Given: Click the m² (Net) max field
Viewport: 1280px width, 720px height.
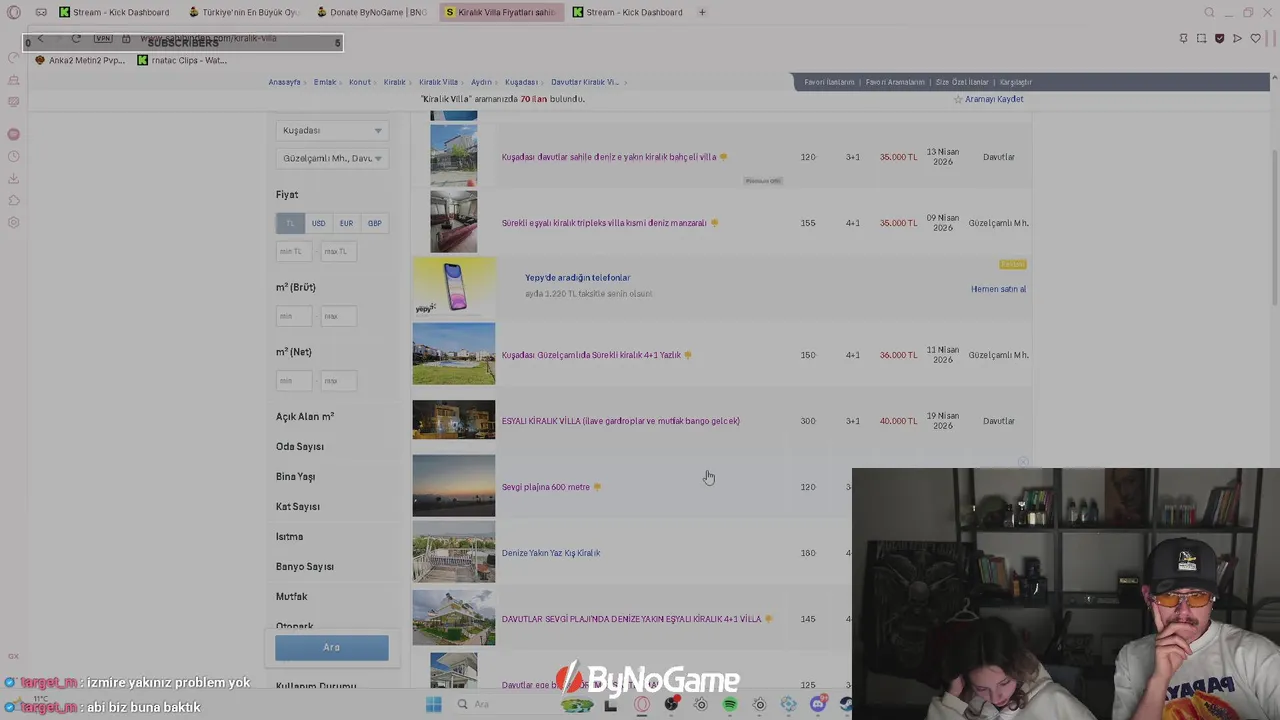Looking at the screenshot, I should point(338,381).
